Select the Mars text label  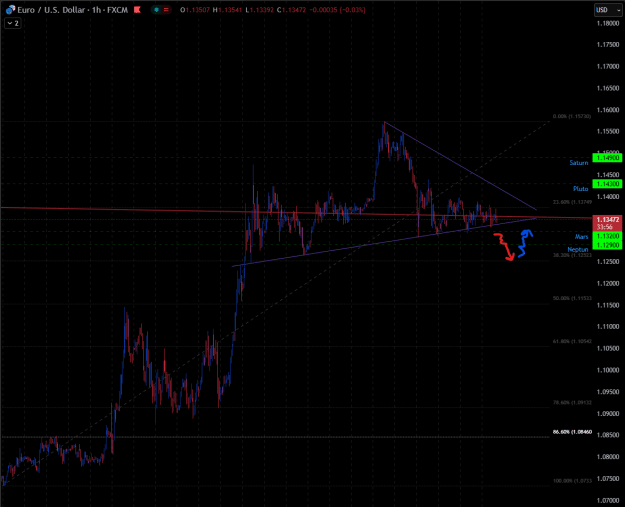click(581, 237)
